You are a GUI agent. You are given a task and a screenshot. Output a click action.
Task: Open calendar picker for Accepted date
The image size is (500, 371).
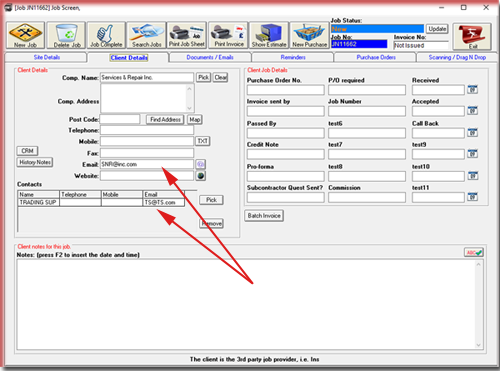click(472, 111)
